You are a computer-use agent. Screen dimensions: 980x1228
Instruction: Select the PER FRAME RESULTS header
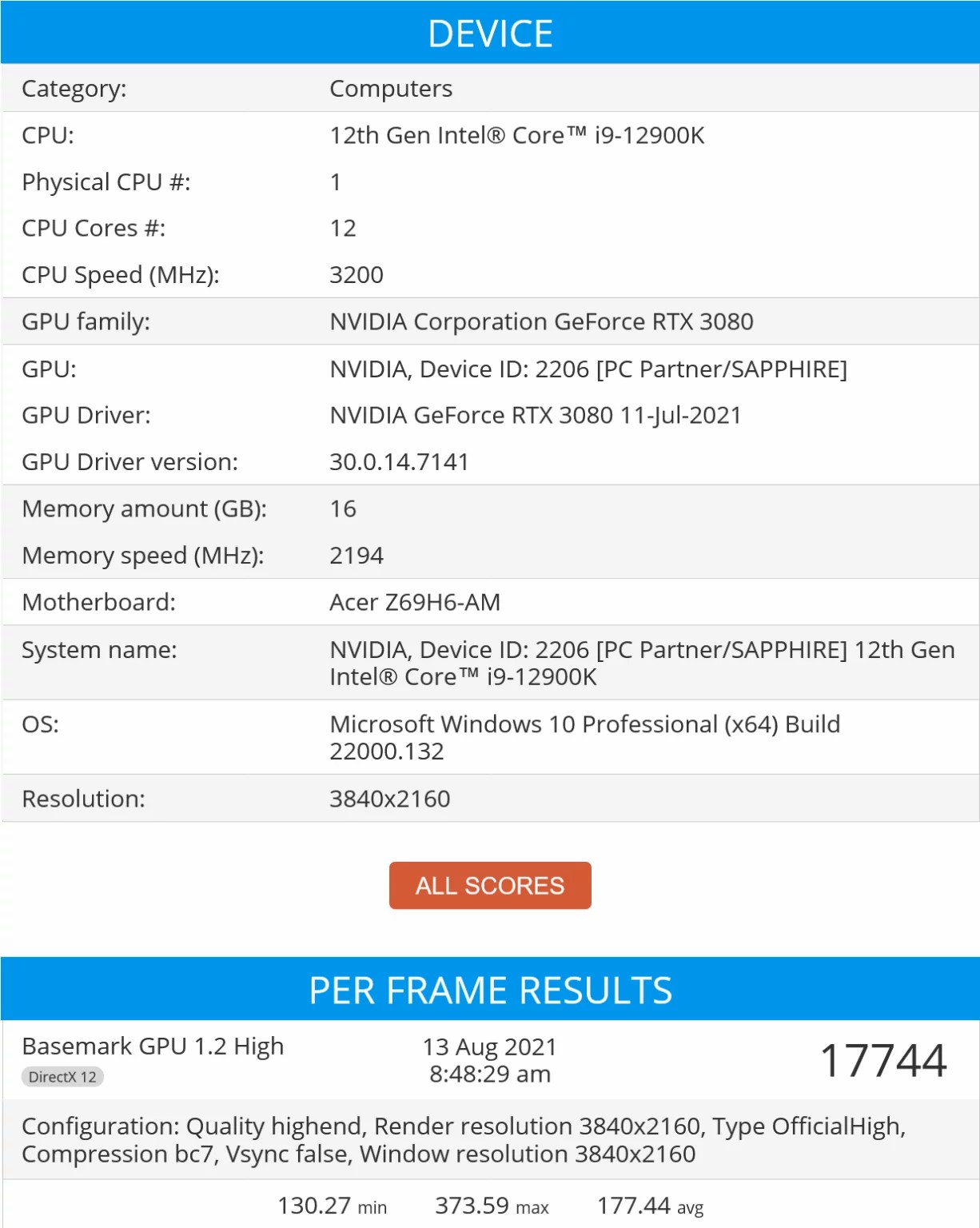pyautogui.click(x=490, y=990)
